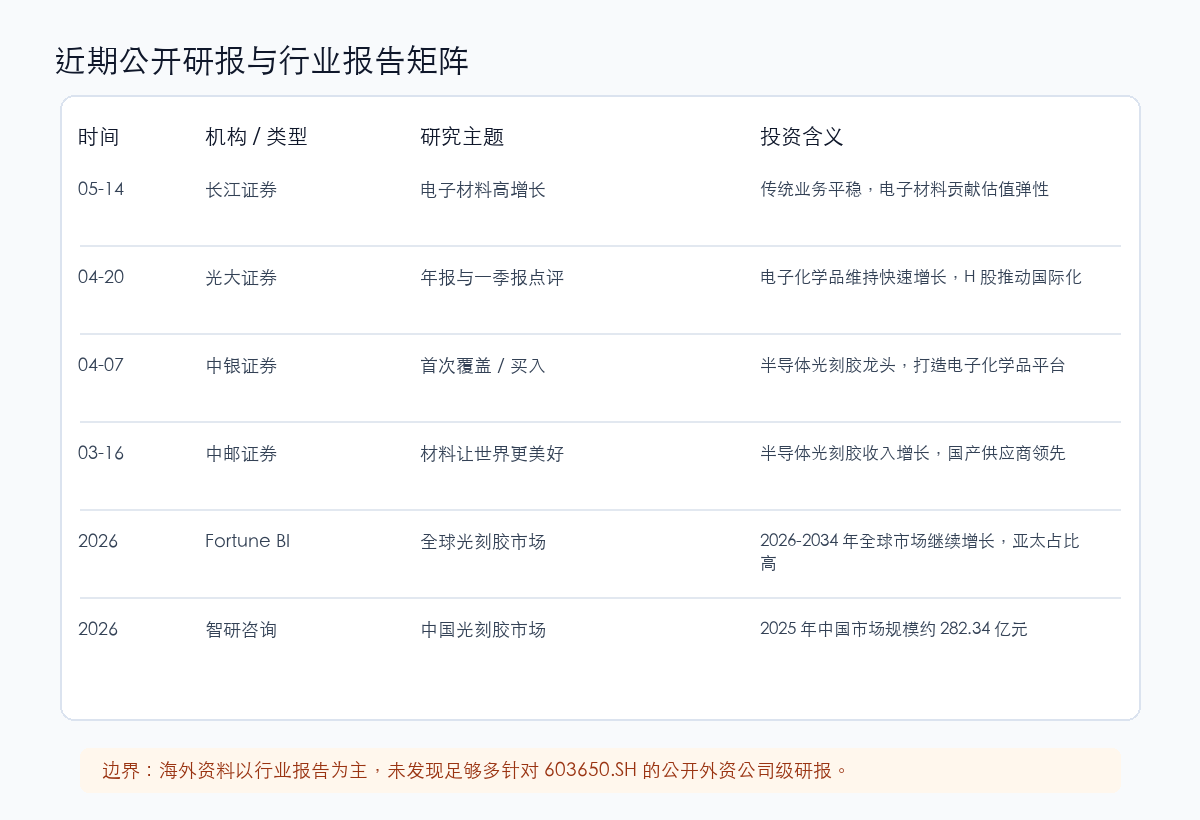Select the 智研咨询 cell
Viewport: 1200px width, 820px height.
(241, 629)
